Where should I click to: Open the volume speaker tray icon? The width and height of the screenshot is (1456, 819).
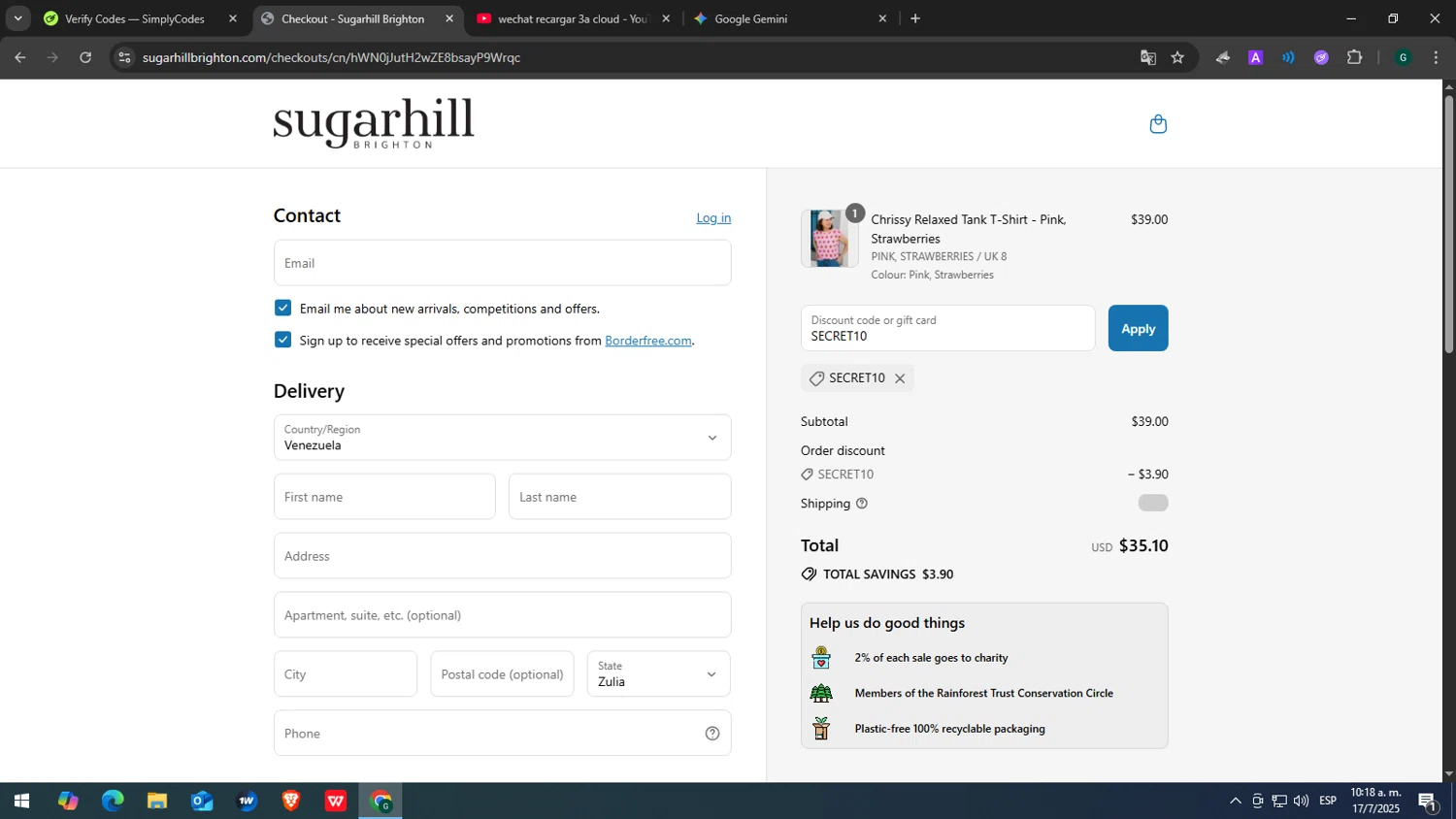pos(1301,801)
